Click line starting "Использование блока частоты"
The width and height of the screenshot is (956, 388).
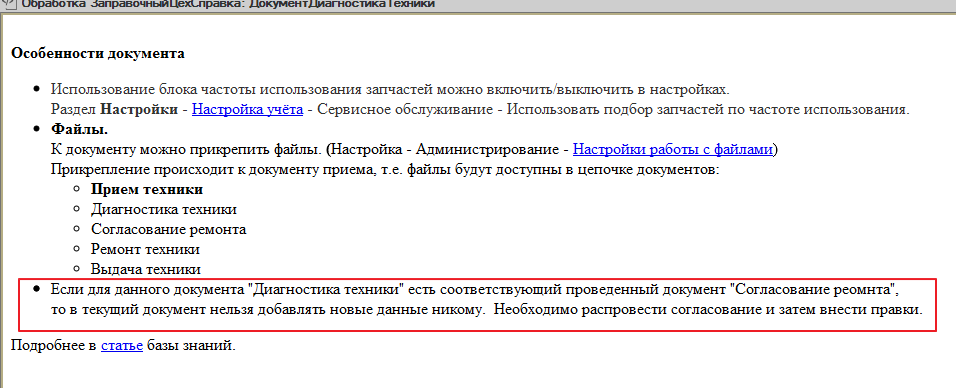click(390, 90)
